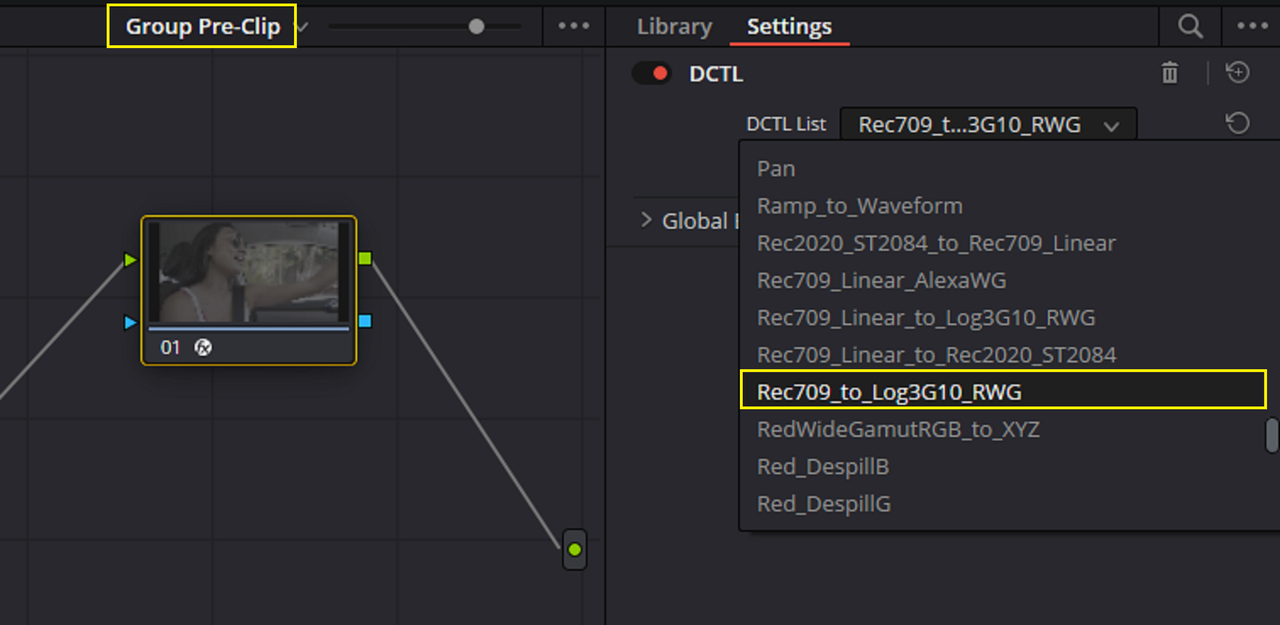Open the DCTL List dropdown

988,125
